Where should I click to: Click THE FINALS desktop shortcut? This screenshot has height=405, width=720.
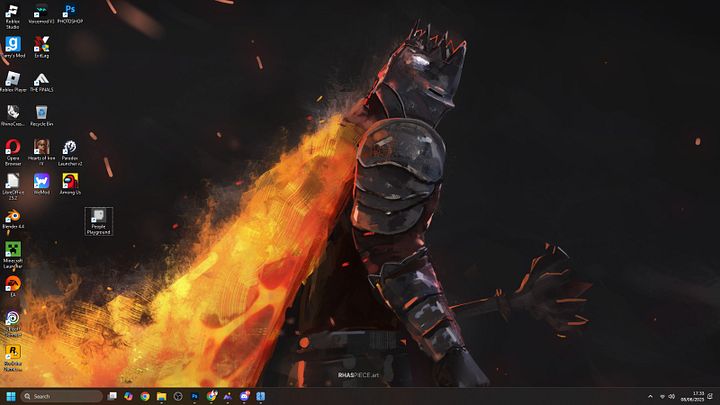pos(41,82)
